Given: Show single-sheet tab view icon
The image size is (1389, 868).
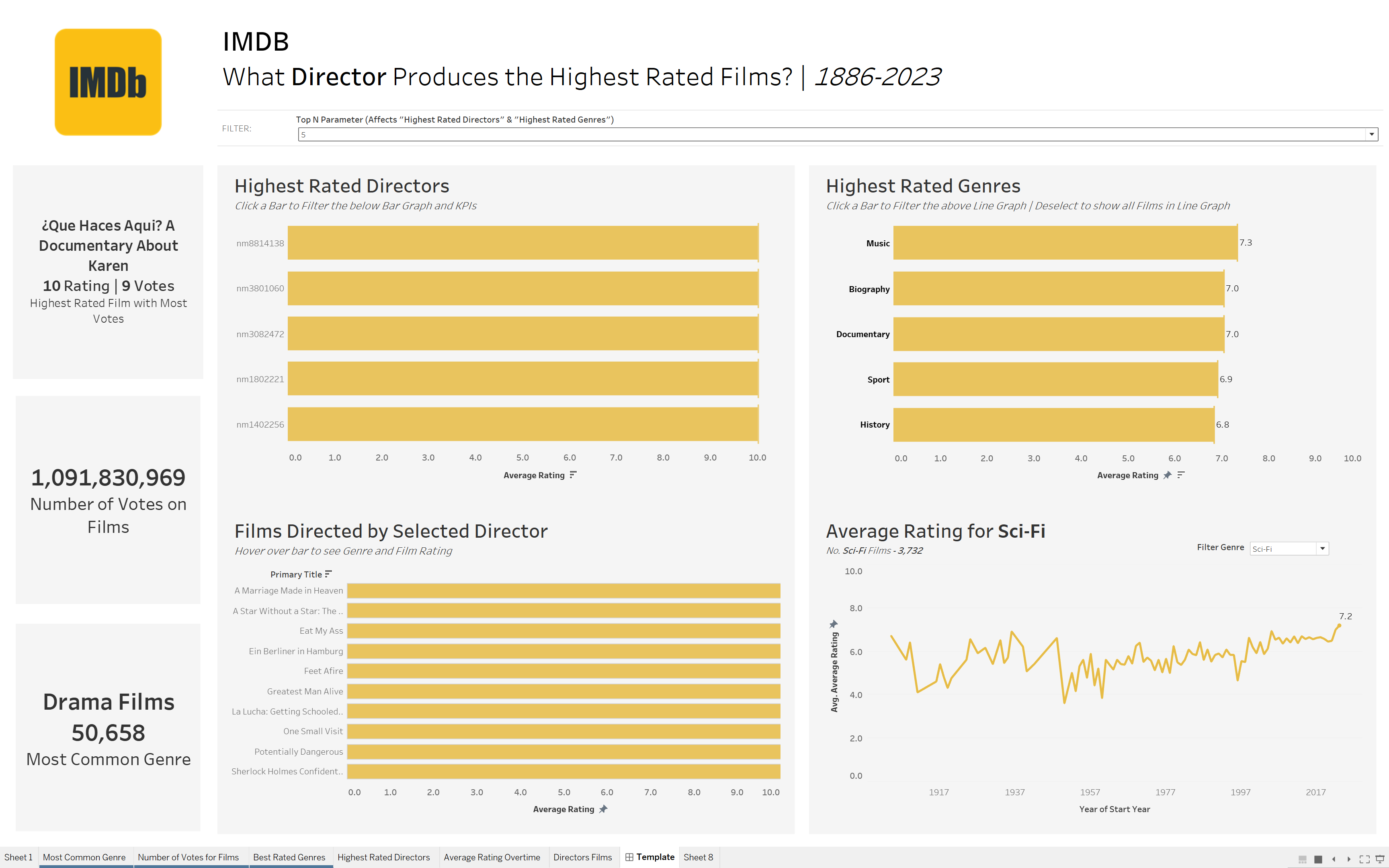Looking at the screenshot, I should (1318, 859).
